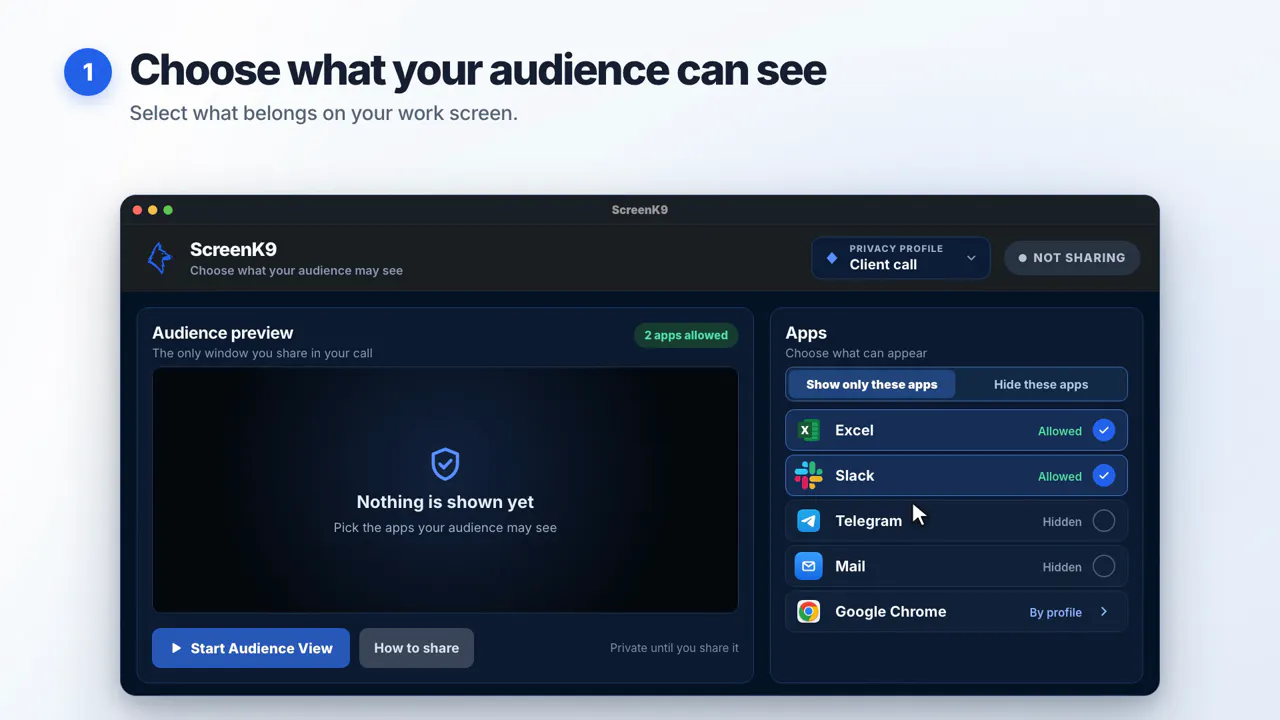Expand Google Chrome profile options chevron
The width and height of the screenshot is (1280, 720).
1104,612
